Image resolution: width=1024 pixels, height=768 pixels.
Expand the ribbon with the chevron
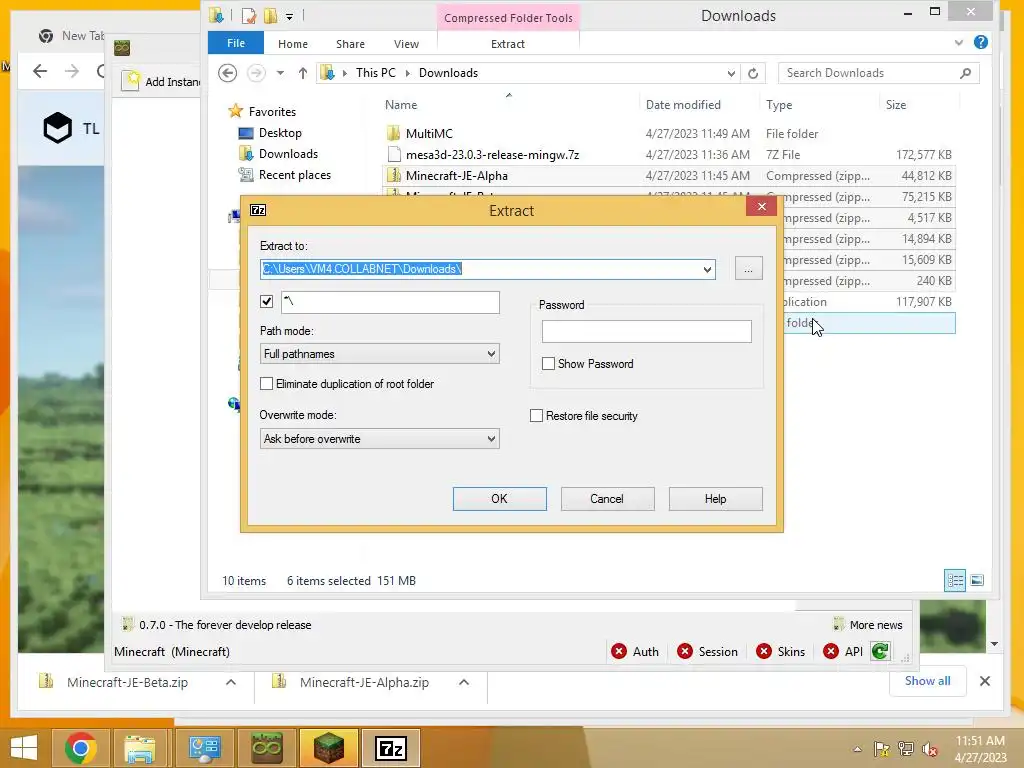click(959, 42)
